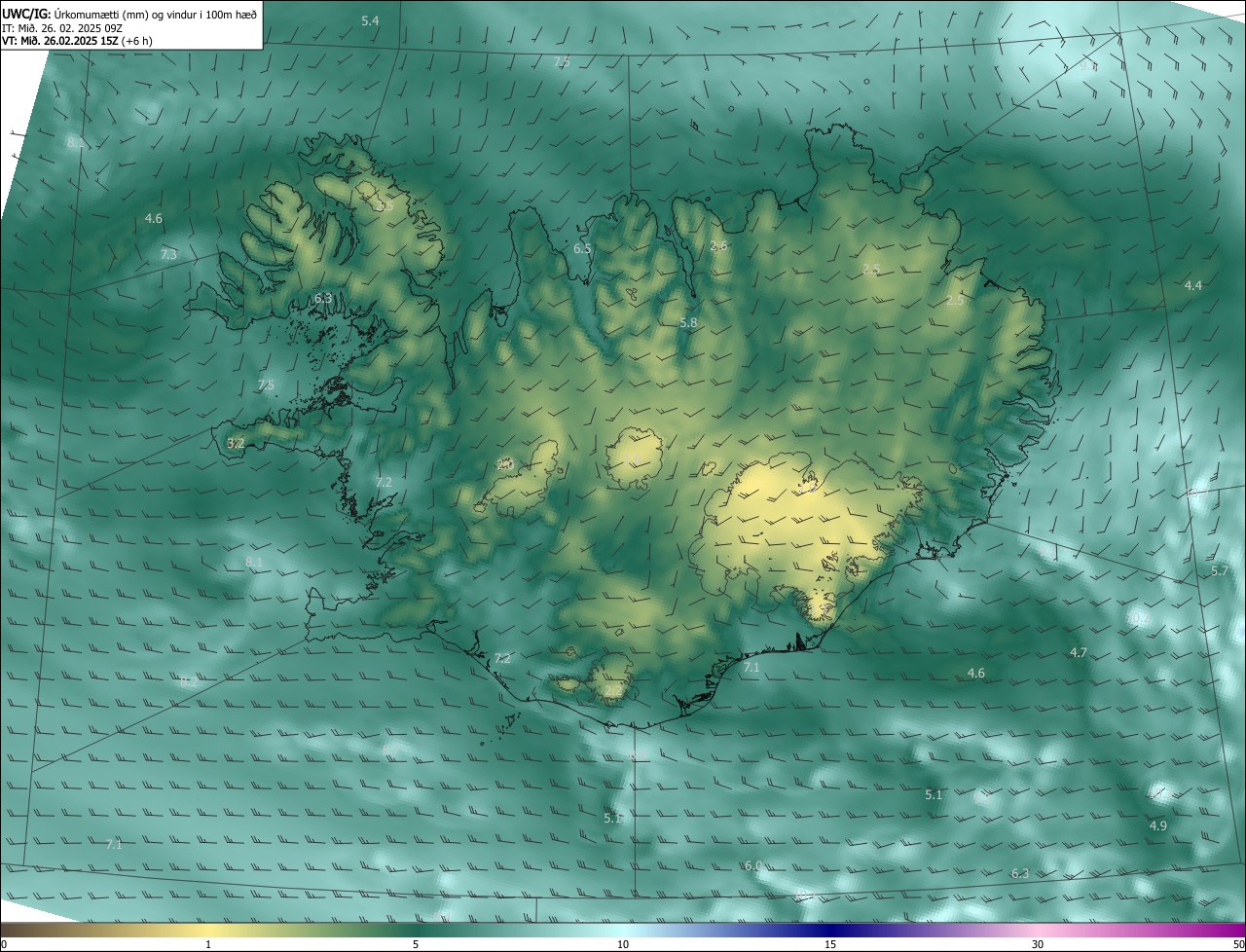The width and height of the screenshot is (1246, 952).
Task: Click the 4.4 value off the east coast
Action: (x=1193, y=285)
